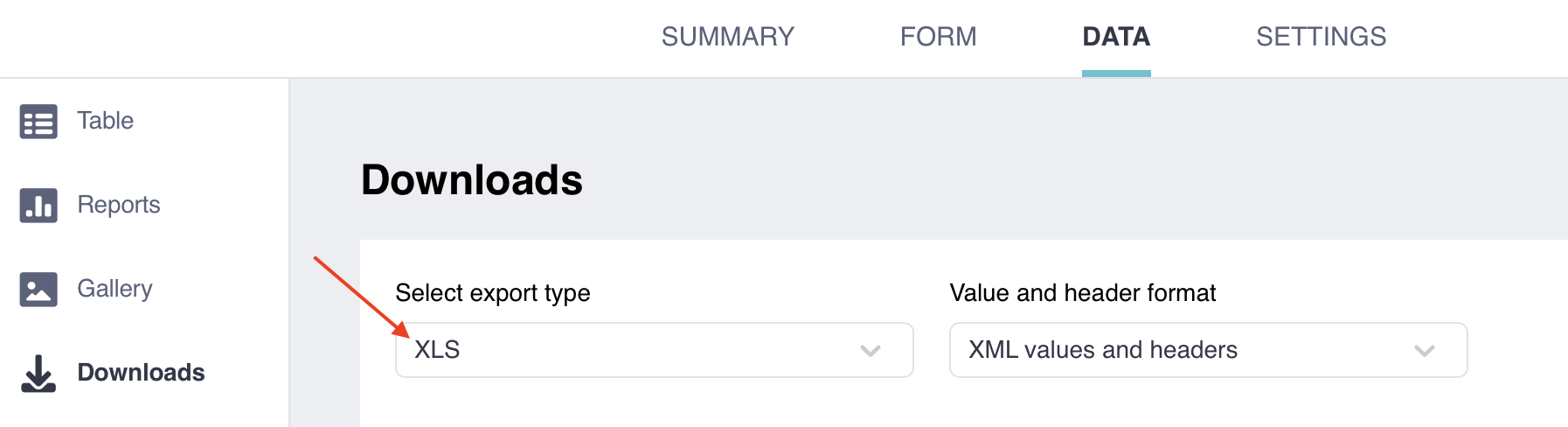The height and width of the screenshot is (427, 1568).
Task: Click the XLS selected value text
Action: (437, 350)
